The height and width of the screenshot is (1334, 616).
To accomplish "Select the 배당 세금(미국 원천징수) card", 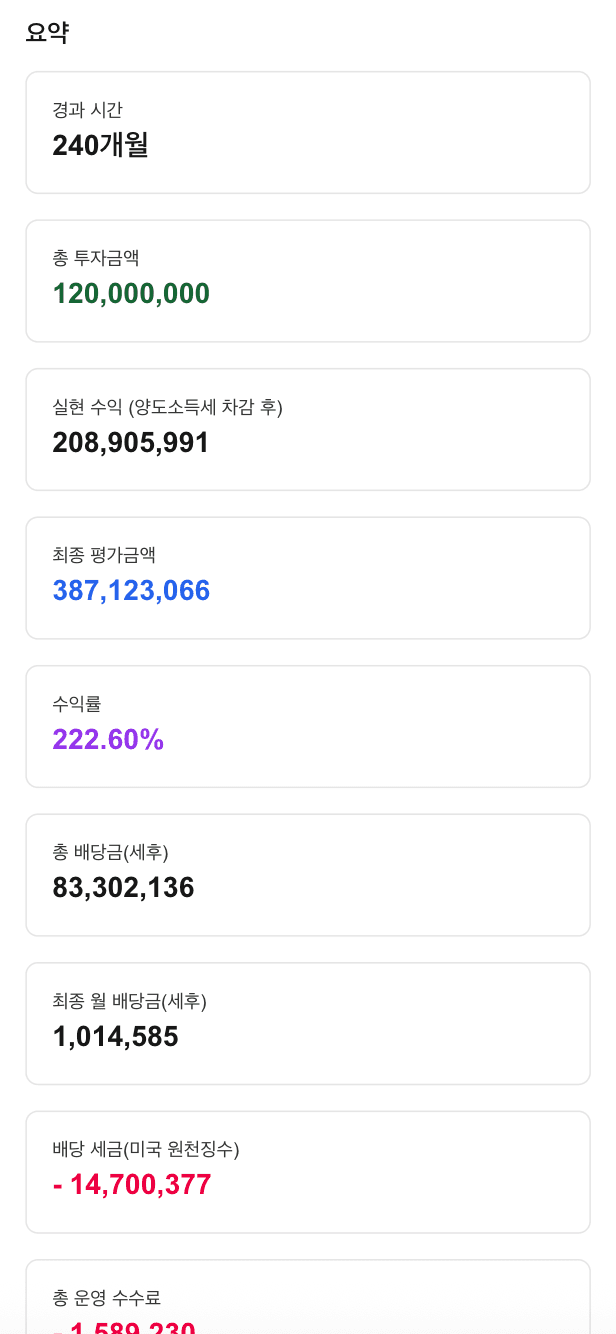I will coord(307,1170).
